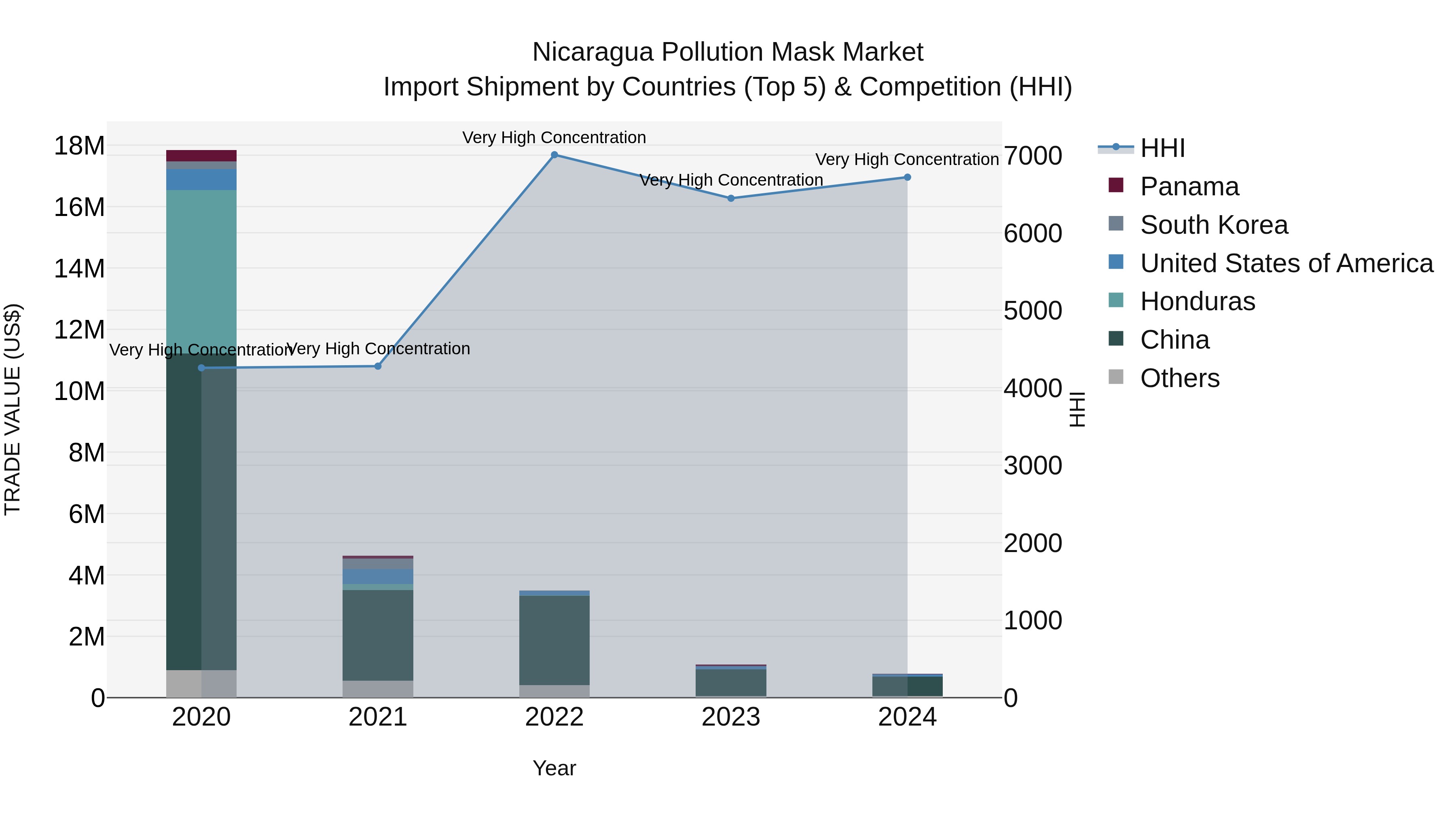Click the 'Import Shipment by Countries' subtitle line
The width and height of the screenshot is (1456, 819).
pyautogui.click(x=728, y=87)
